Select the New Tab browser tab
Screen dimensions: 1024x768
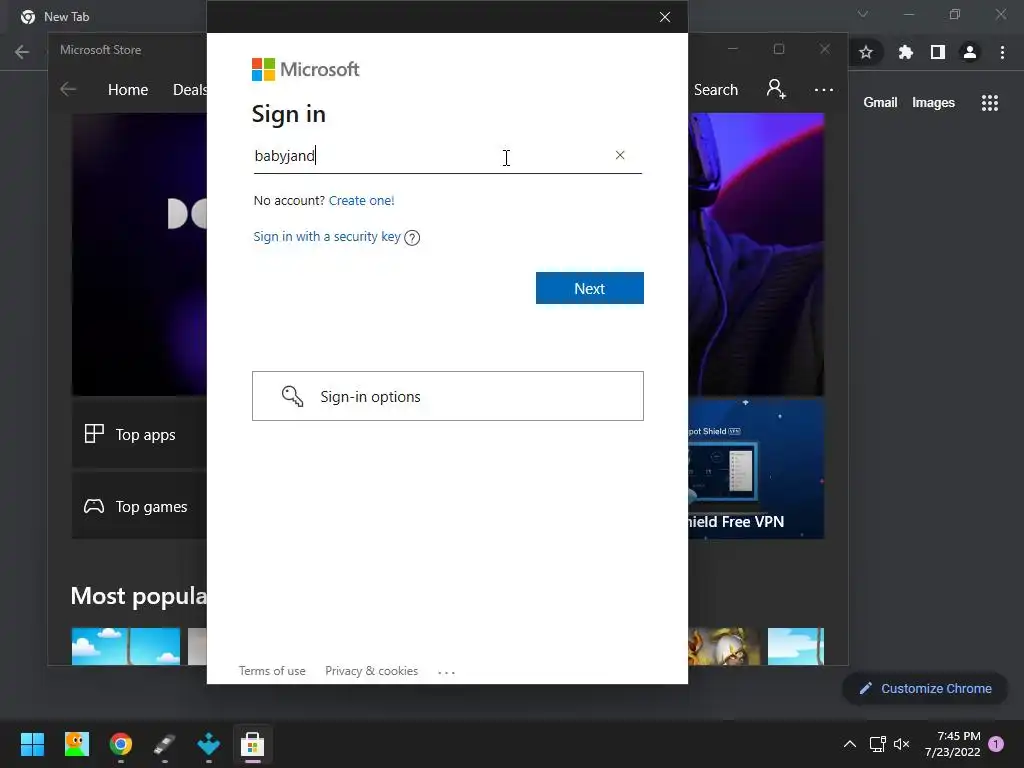pos(65,17)
